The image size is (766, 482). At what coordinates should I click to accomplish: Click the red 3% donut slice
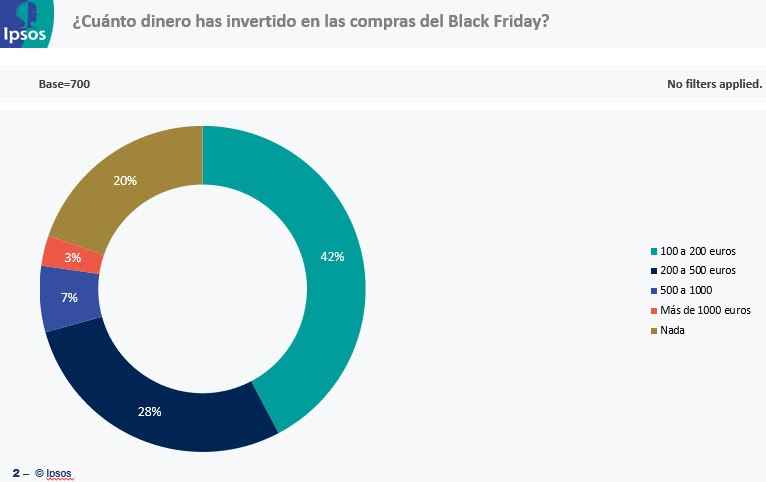click(x=73, y=256)
